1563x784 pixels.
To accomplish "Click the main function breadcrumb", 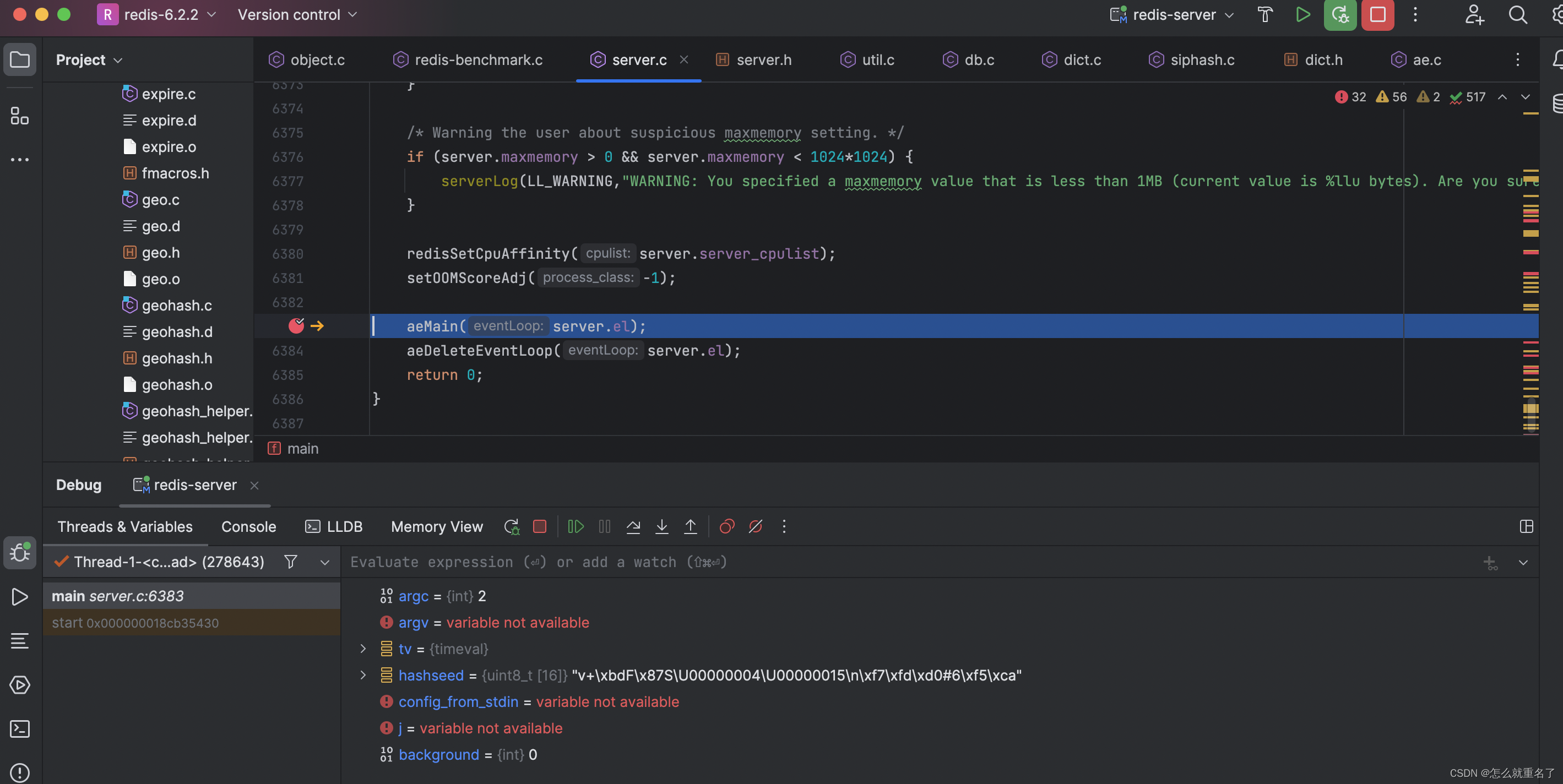I will (293, 449).
